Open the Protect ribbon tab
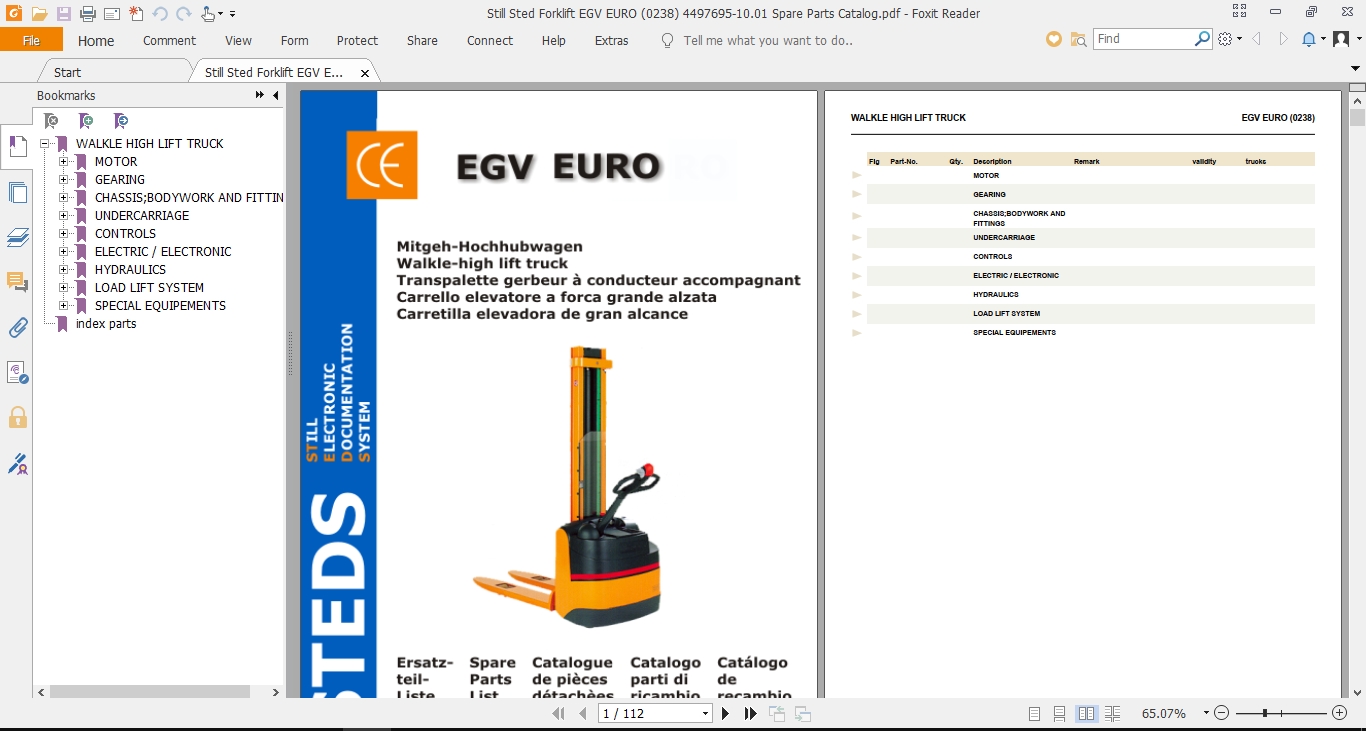The width and height of the screenshot is (1366, 731). click(x=357, y=41)
